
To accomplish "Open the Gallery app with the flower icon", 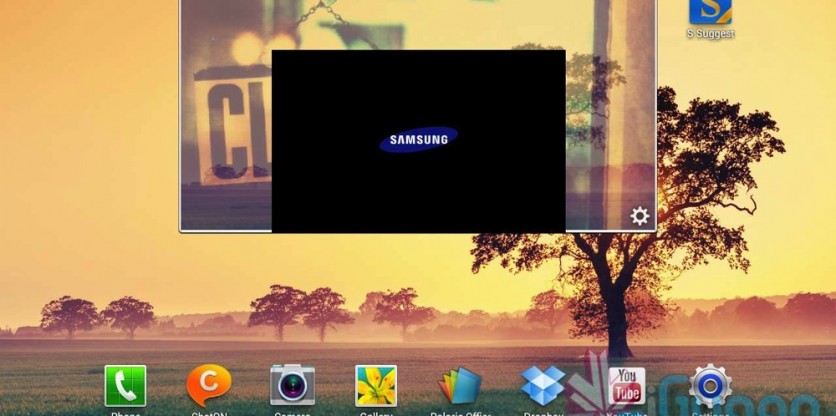I will [376, 386].
